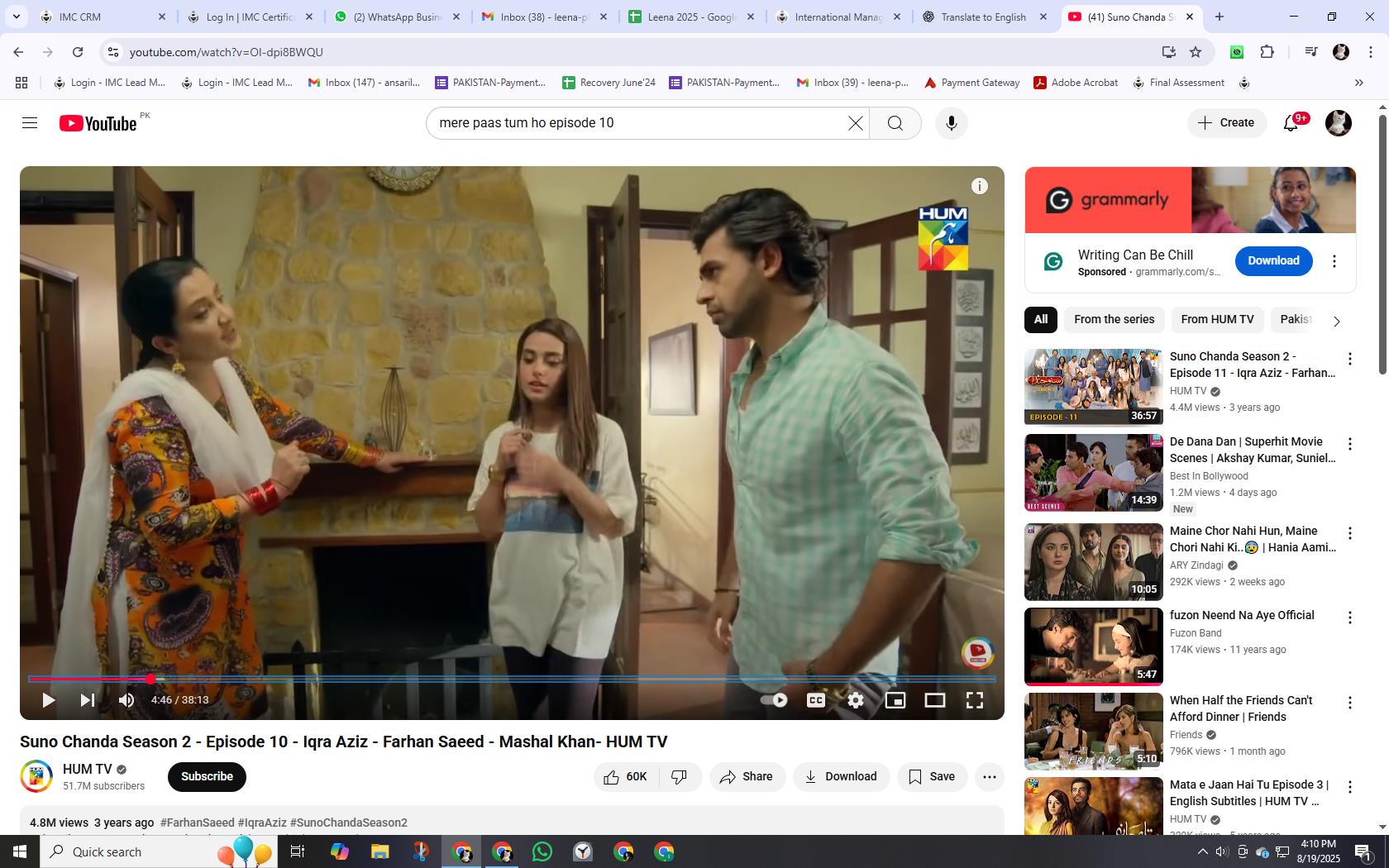The height and width of the screenshot is (868, 1389).
Task: Open Windows Start menu
Action: click(x=20, y=851)
